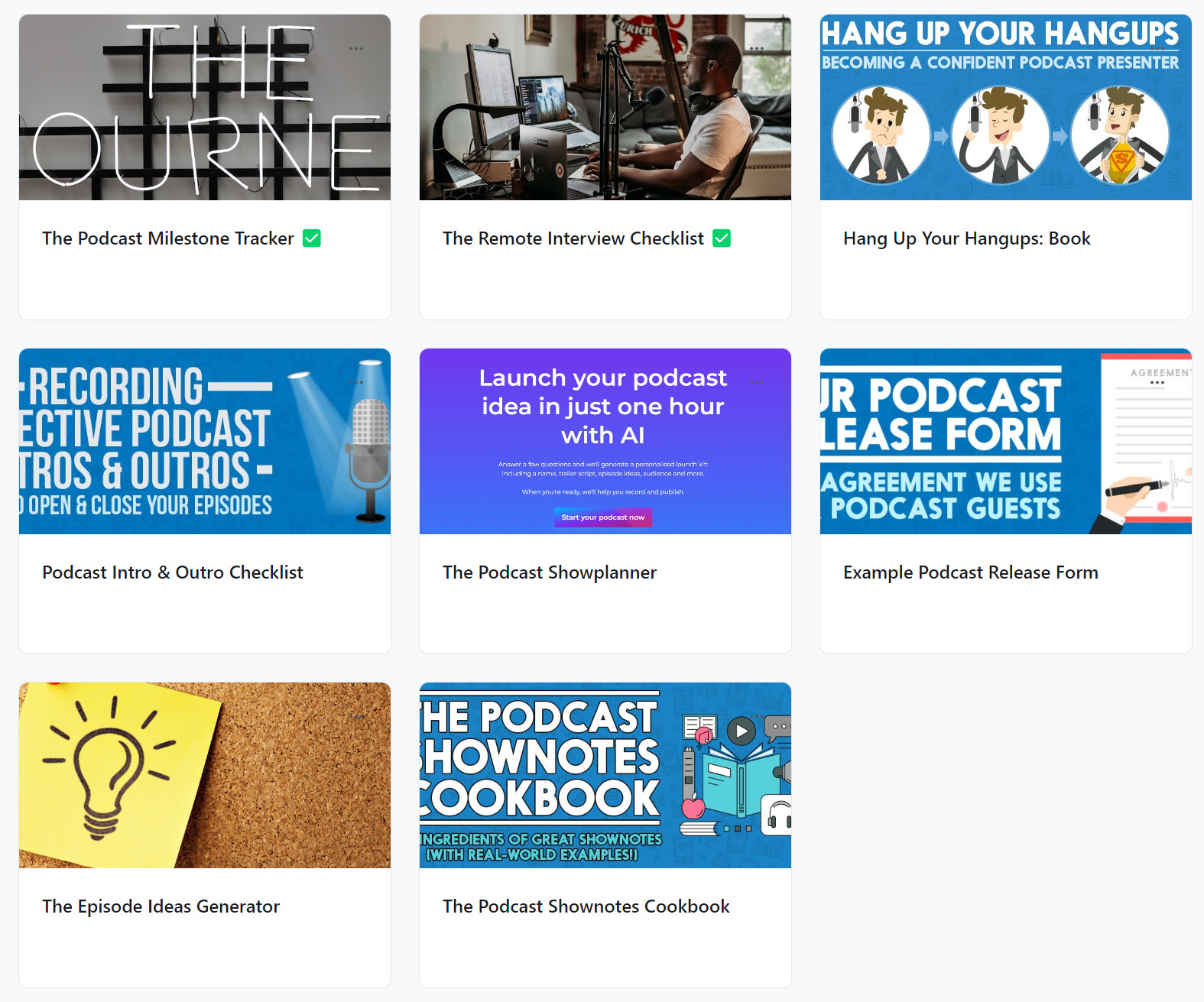
Task: Open the three-dot menu on Podcast Showplanner card
Action: pyautogui.click(x=757, y=382)
